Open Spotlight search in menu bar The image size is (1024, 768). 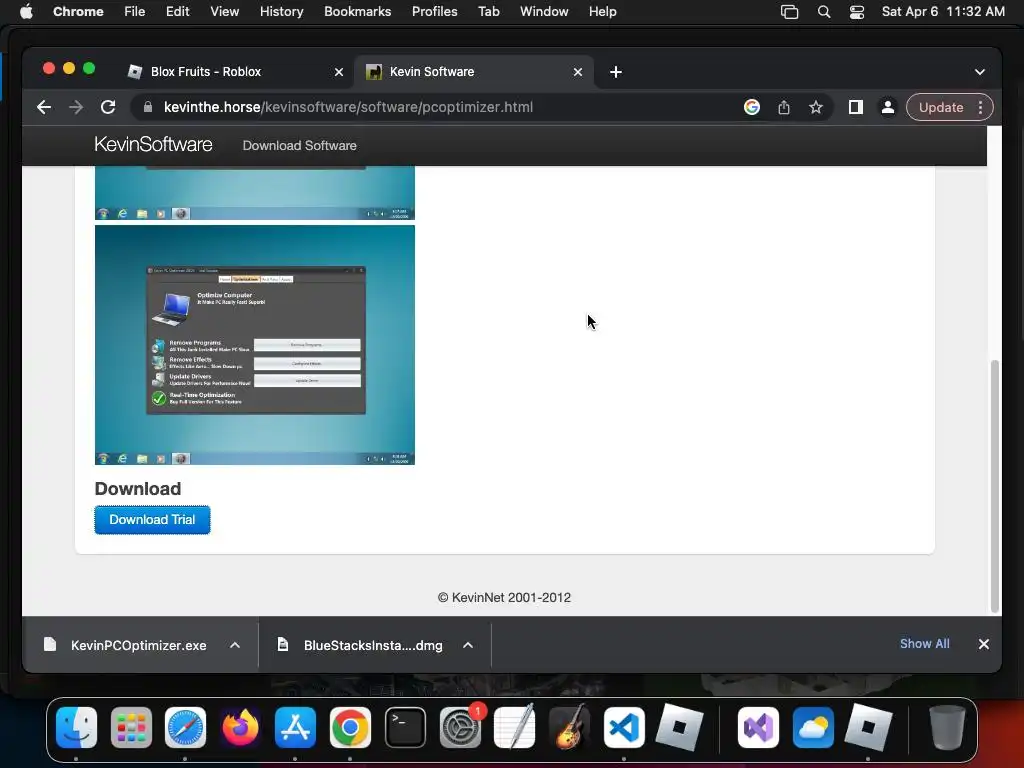point(824,12)
